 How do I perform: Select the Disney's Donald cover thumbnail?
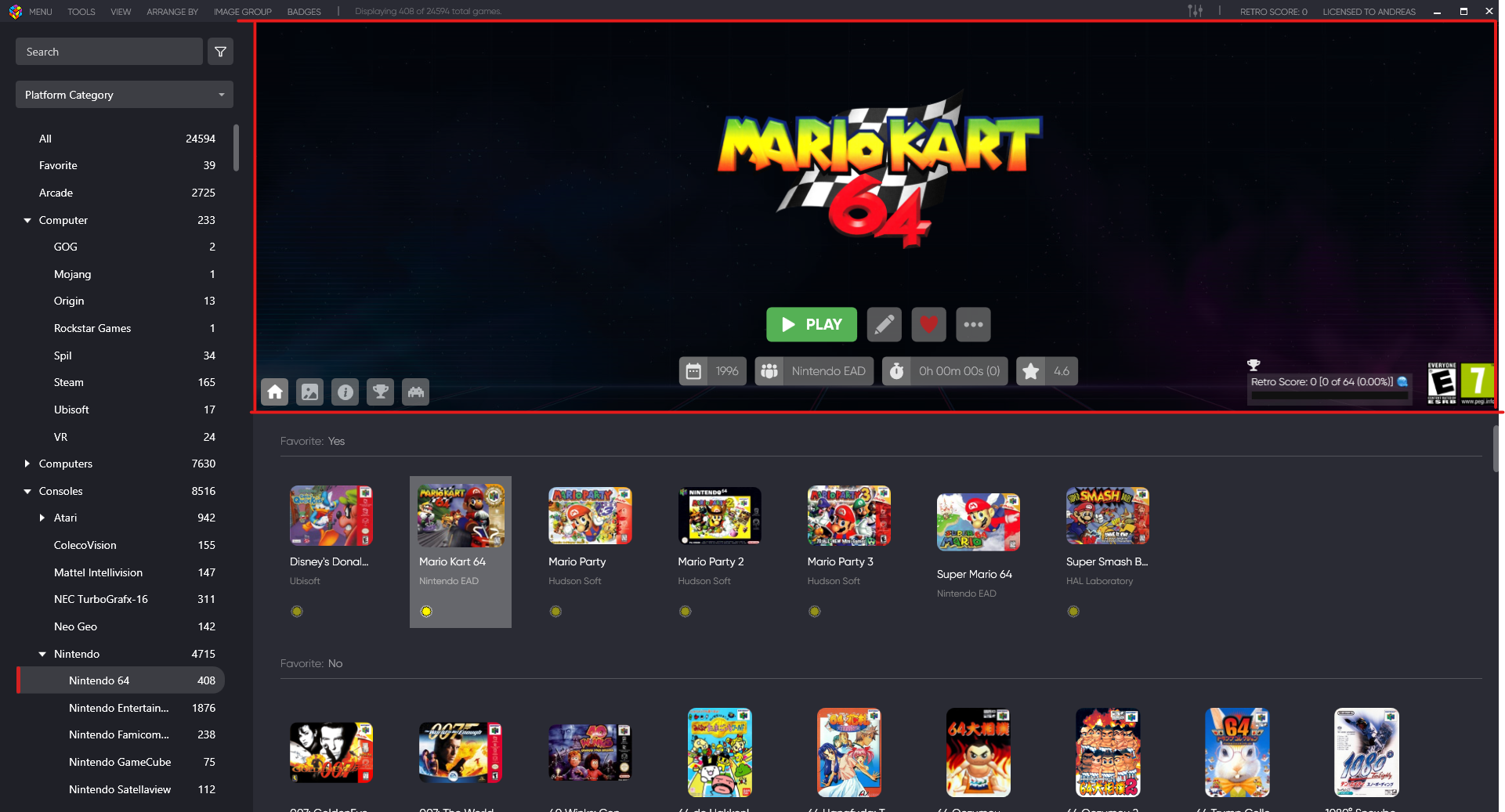[331, 515]
